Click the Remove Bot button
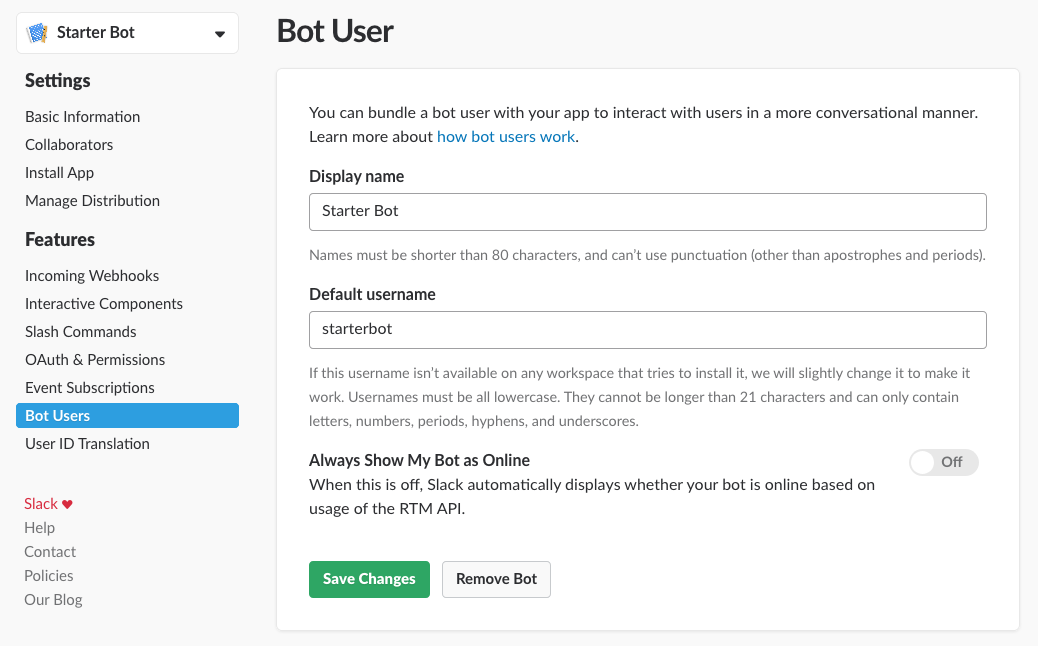This screenshot has width=1038, height=646. tap(496, 579)
